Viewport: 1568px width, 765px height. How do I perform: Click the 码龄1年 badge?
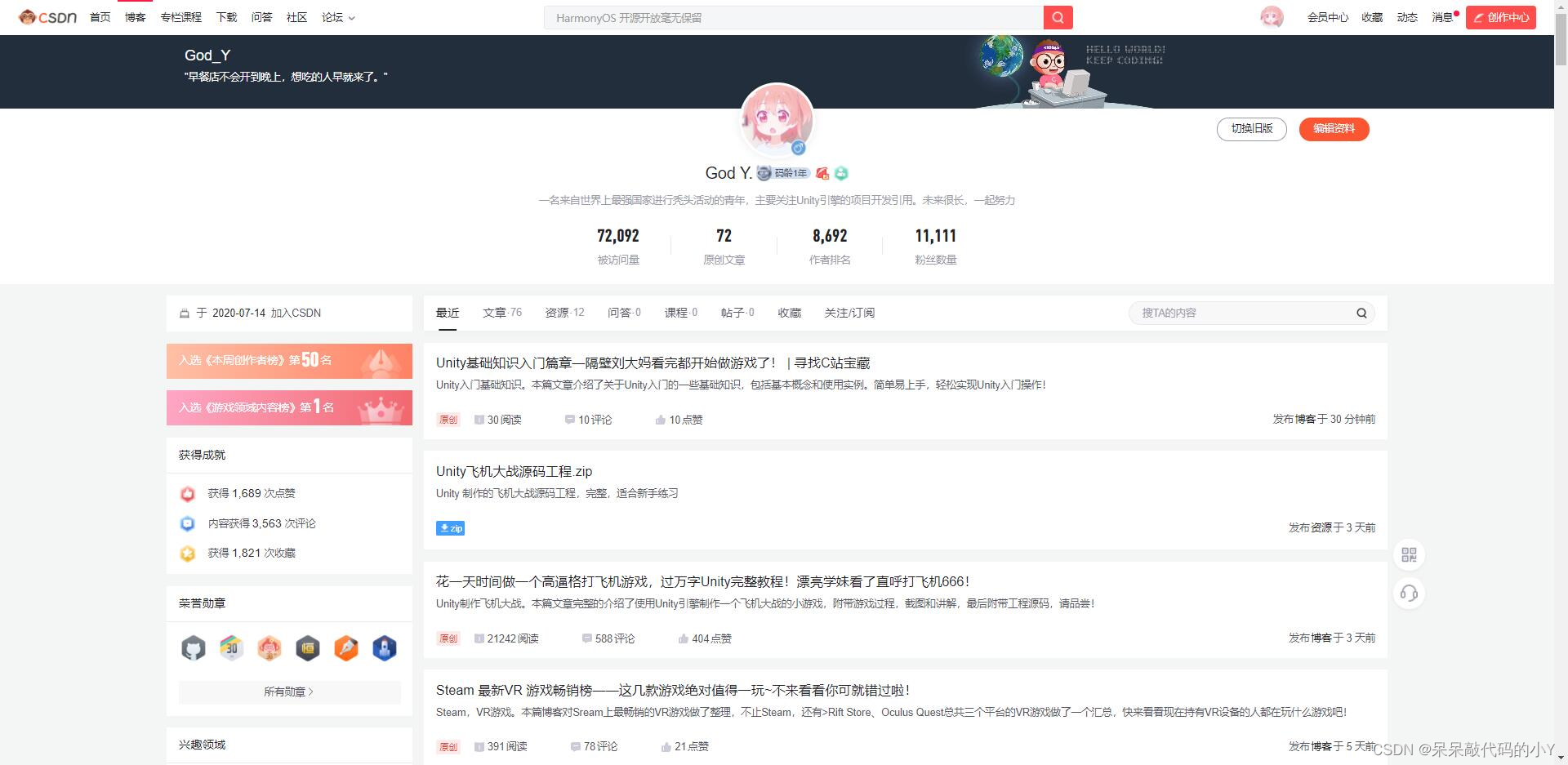[782, 173]
